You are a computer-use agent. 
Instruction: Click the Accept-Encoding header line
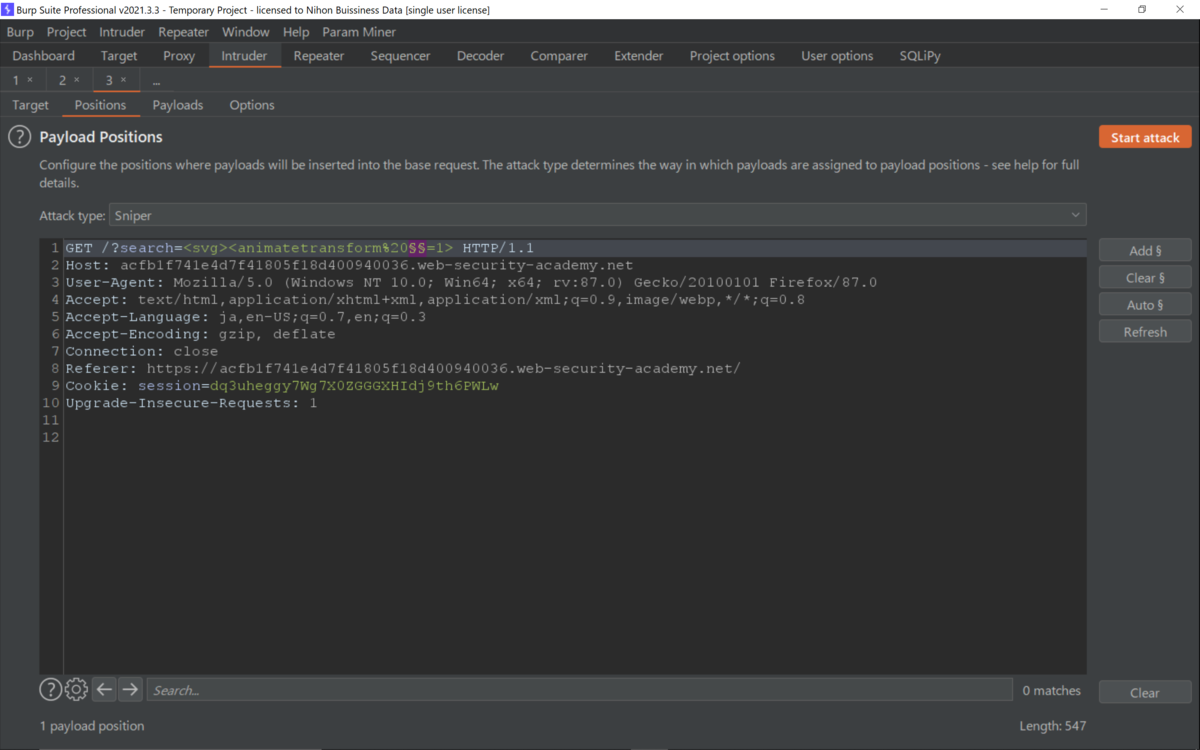200,334
